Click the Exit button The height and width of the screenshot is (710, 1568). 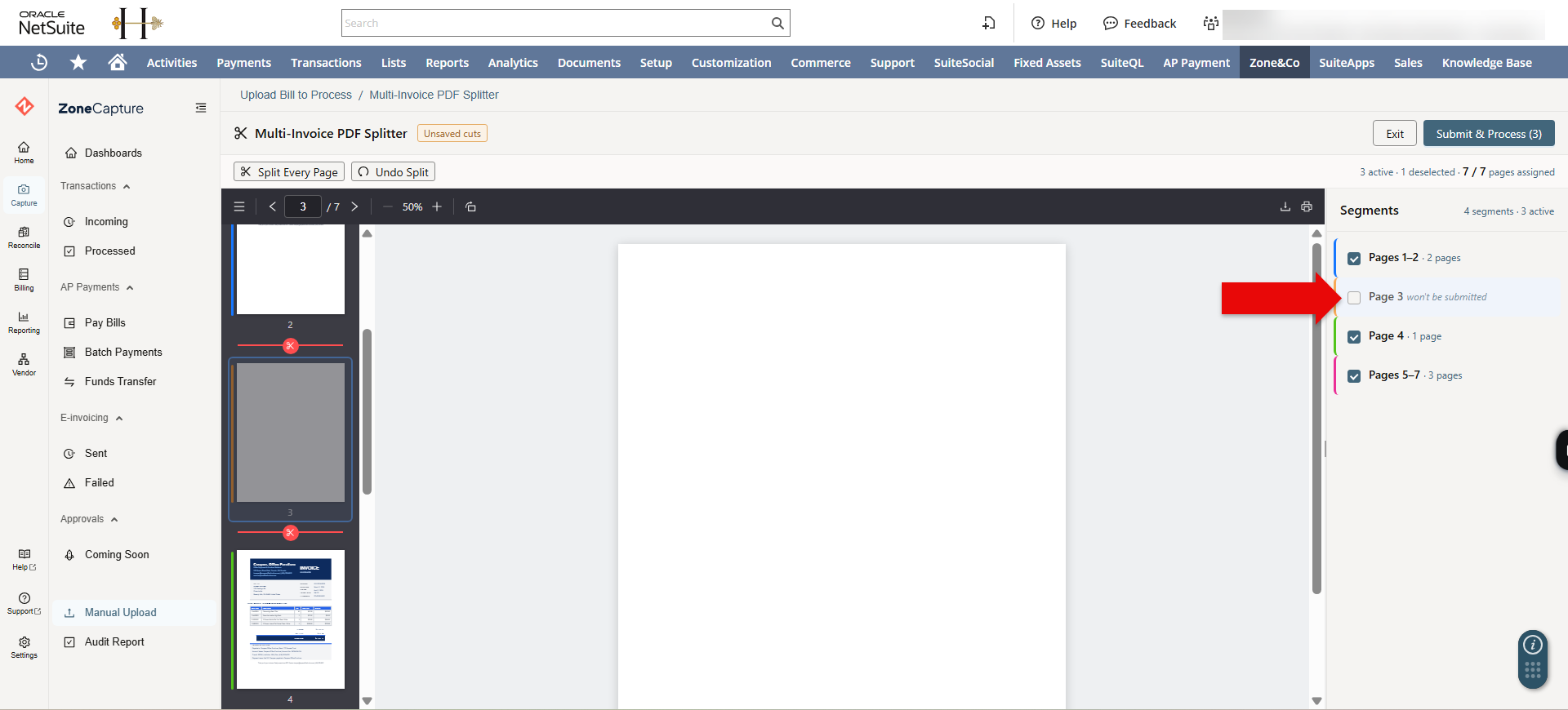click(1395, 134)
